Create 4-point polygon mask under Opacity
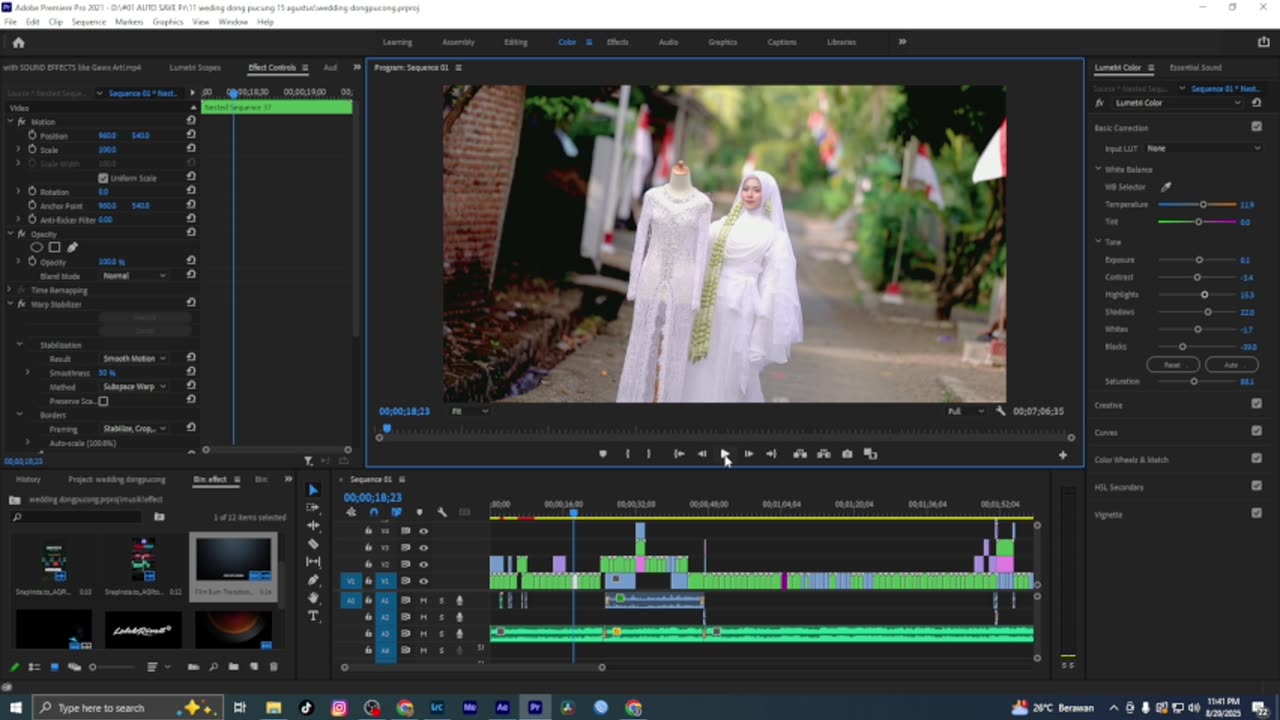The width and height of the screenshot is (1280, 720). (x=55, y=247)
